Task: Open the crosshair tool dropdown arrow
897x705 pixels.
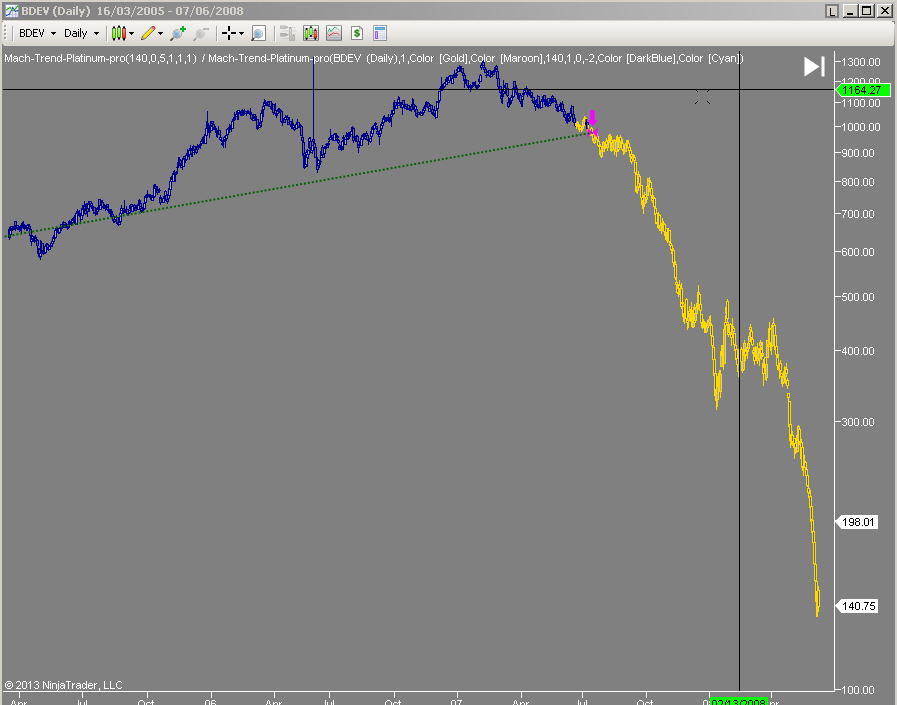Action: tap(239, 33)
